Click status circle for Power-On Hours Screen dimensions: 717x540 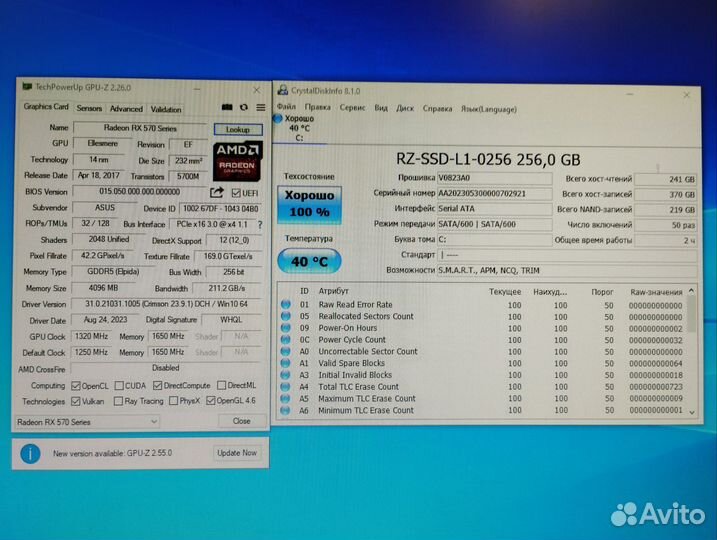tap(286, 328)
